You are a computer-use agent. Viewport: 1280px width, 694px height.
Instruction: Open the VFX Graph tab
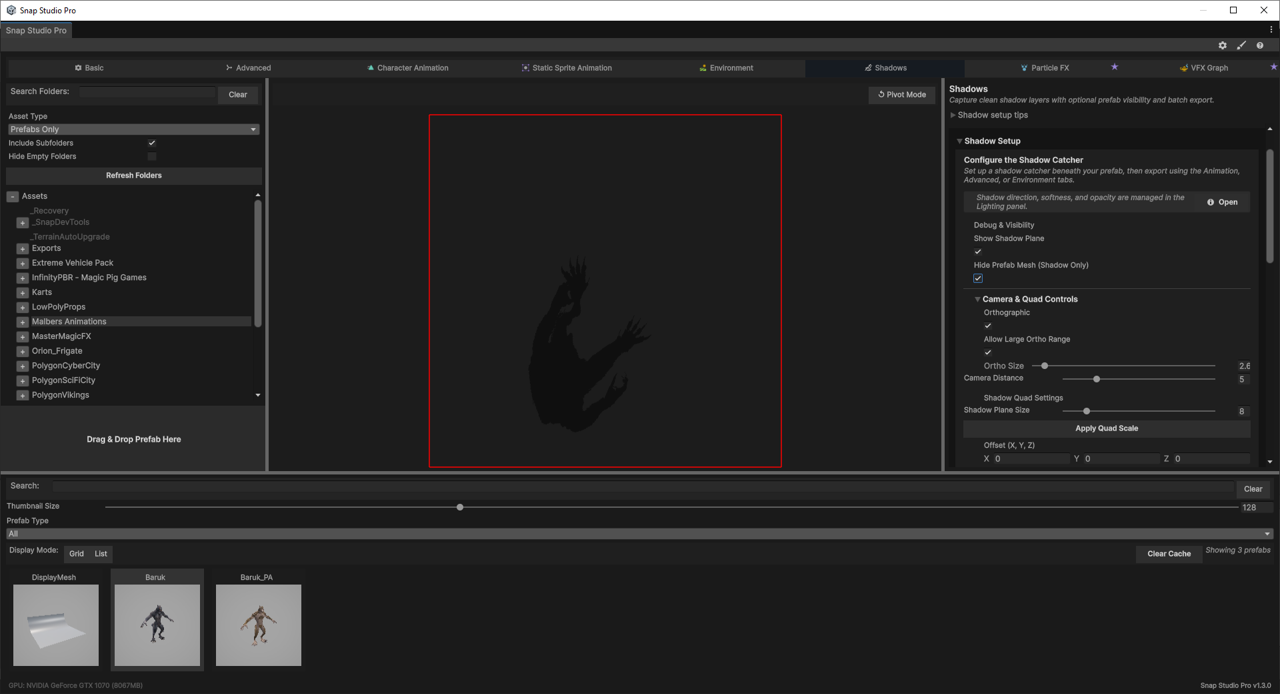1203,68
